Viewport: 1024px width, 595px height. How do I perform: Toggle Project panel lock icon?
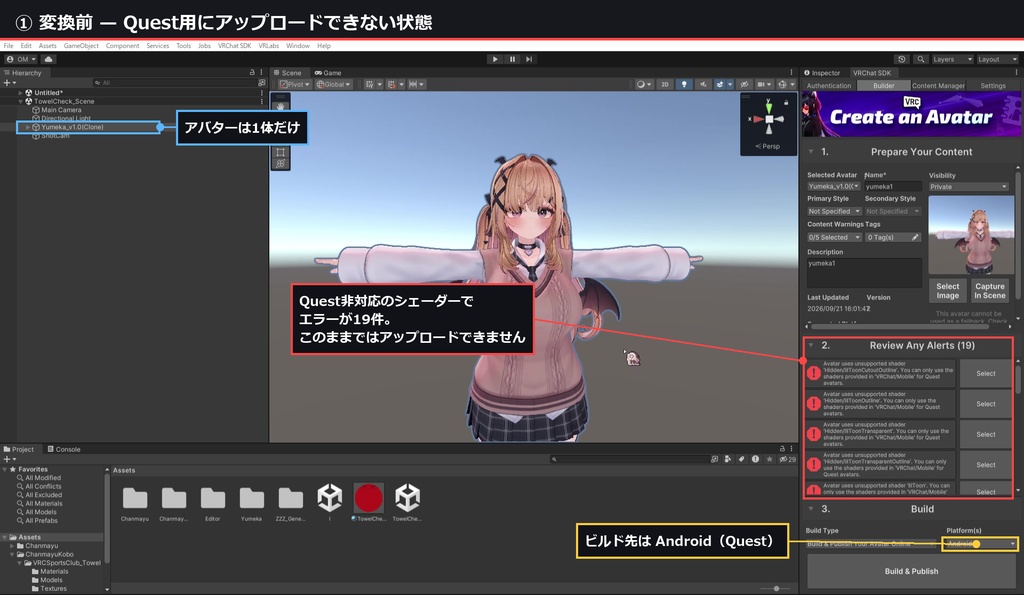(x=782, y=449)
